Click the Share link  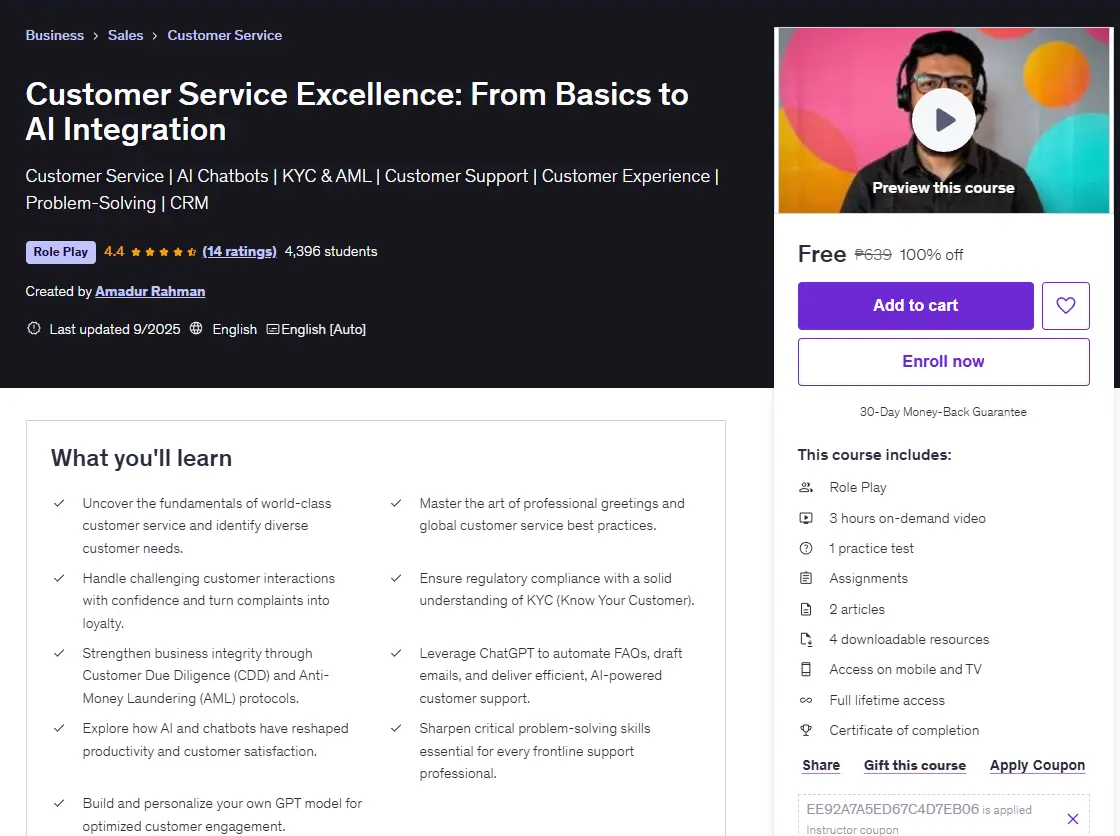coord(821,765)
